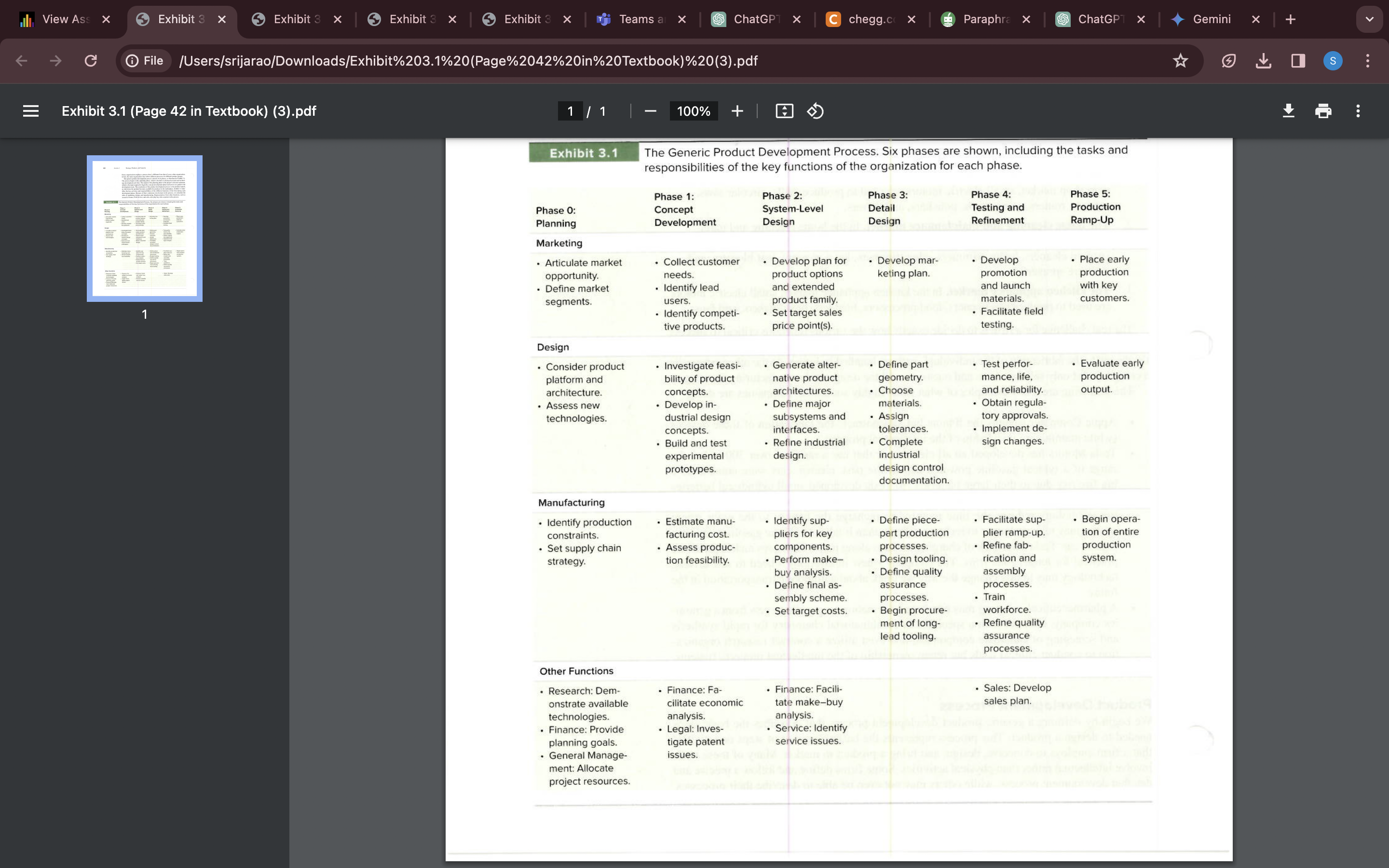Zoom out using the minus icon
Screen dimensions: 1389x868
(650, 111)
